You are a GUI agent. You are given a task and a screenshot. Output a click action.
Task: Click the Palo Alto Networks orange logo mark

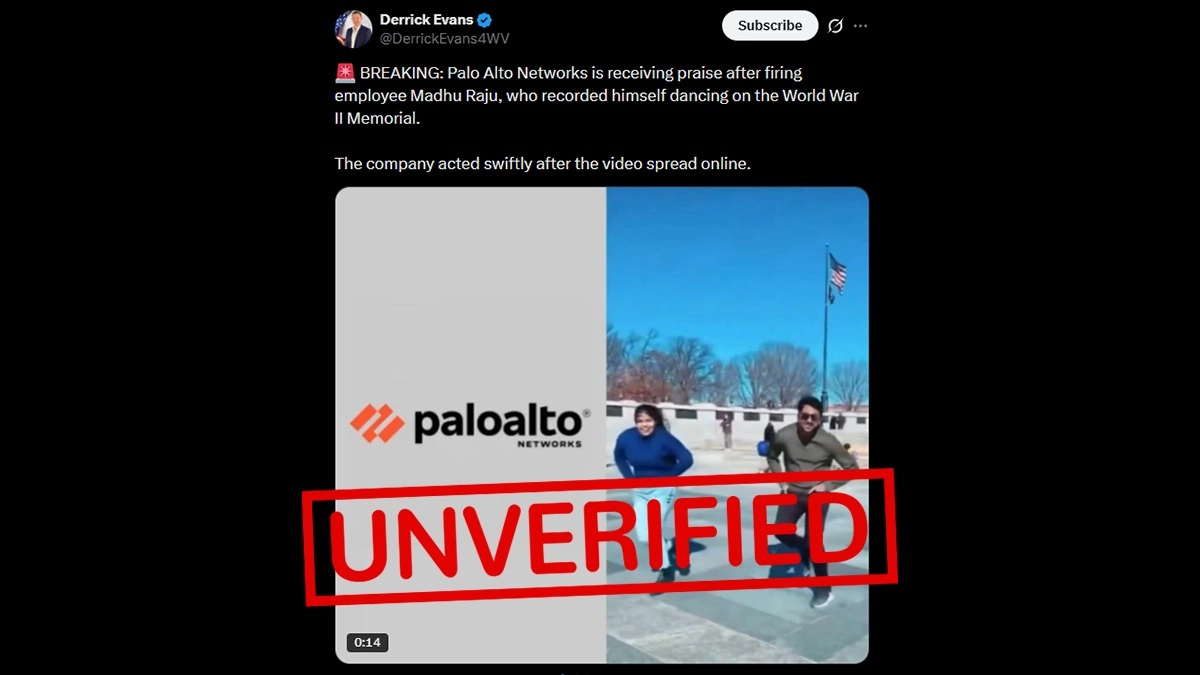377,424
